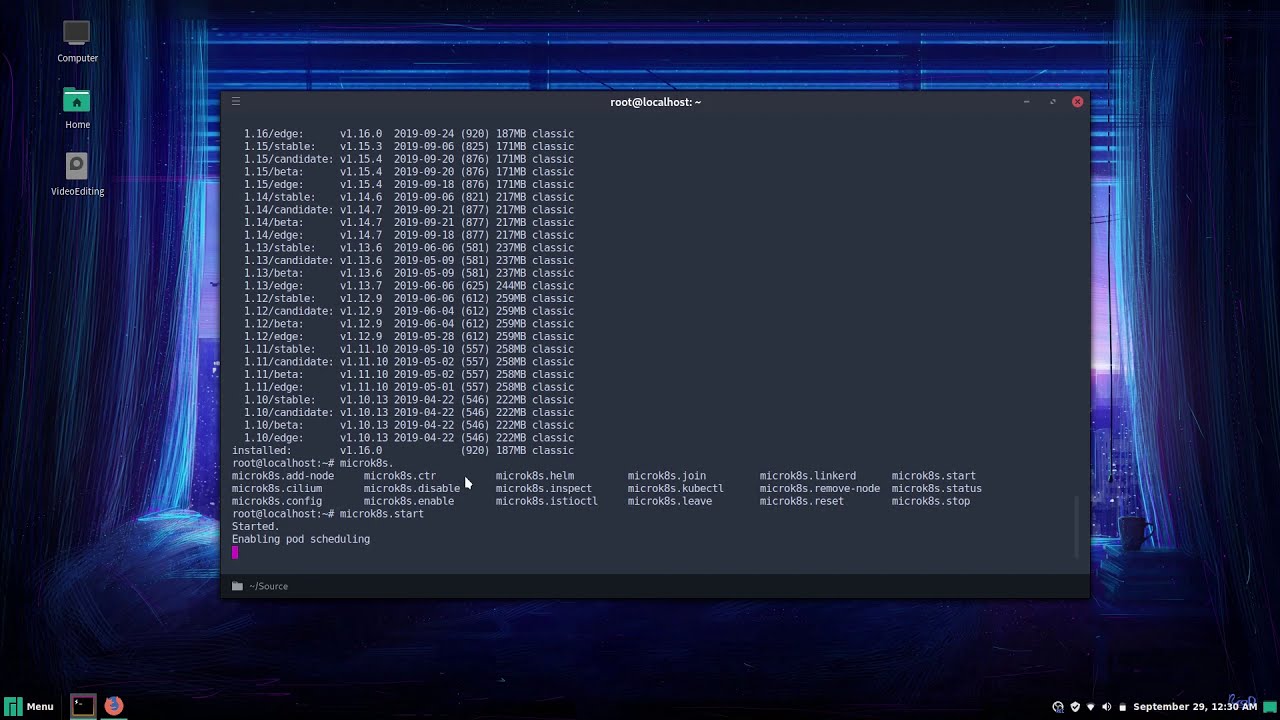Click the root@localhost: ~ title text

point(655,102)
